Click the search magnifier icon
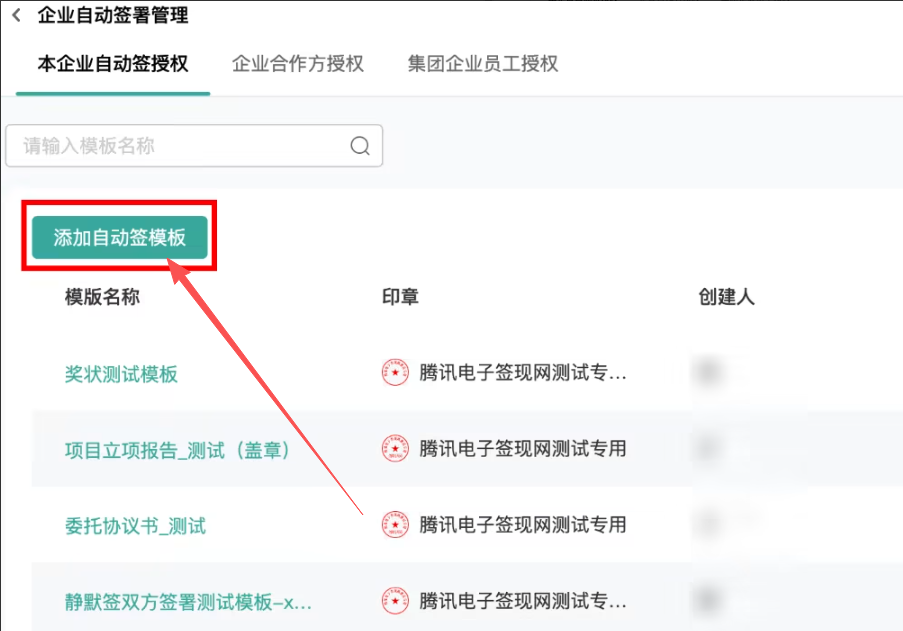 tap(359, 145)
